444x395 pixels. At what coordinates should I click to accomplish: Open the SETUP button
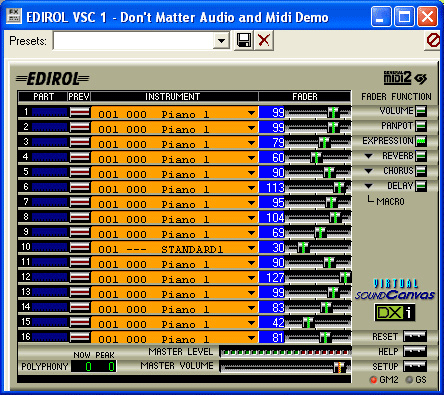tap(415, 366)
